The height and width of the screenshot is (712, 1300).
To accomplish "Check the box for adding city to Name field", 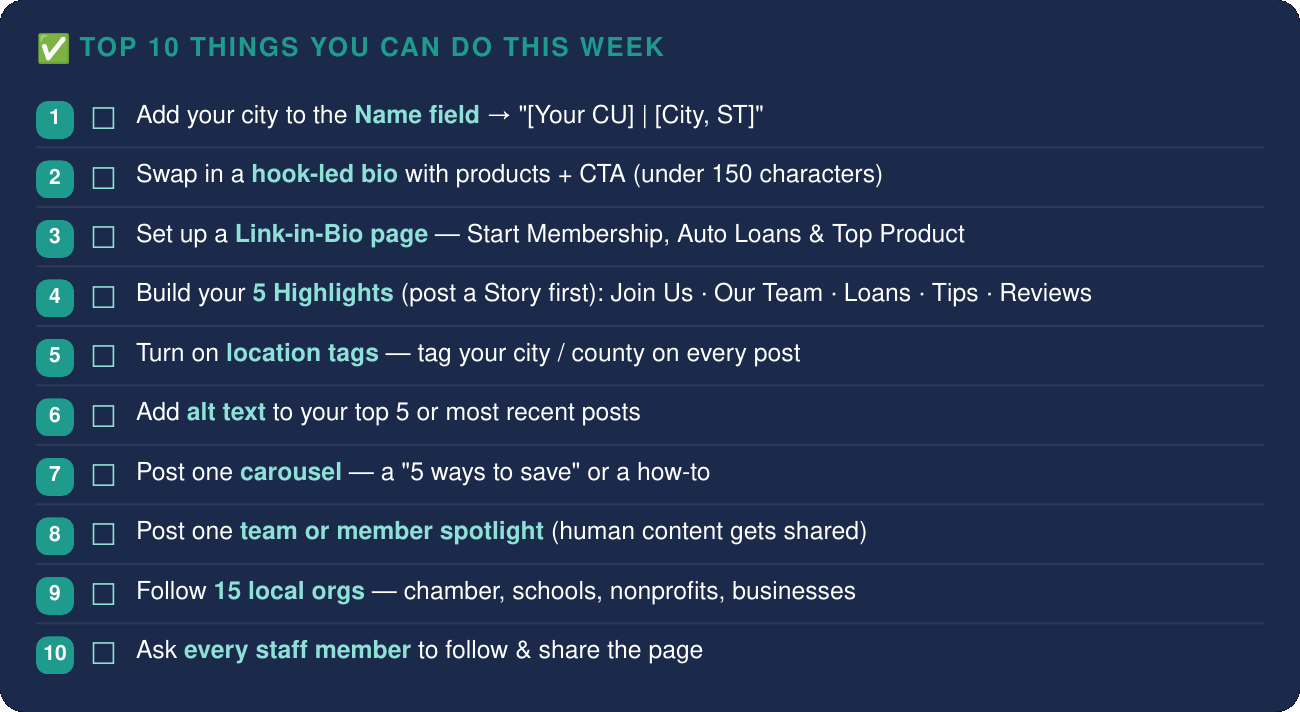I will click(x=103, y=119).
